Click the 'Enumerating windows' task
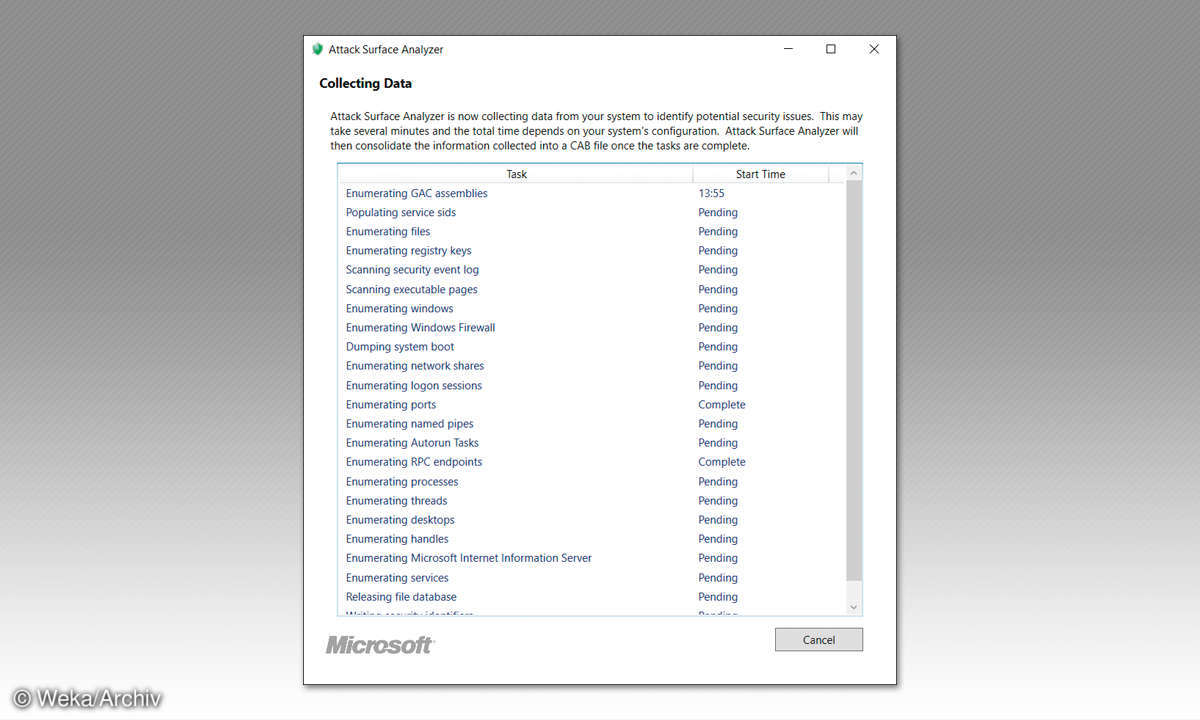The image size is (1200, 720). click(399, 308)
